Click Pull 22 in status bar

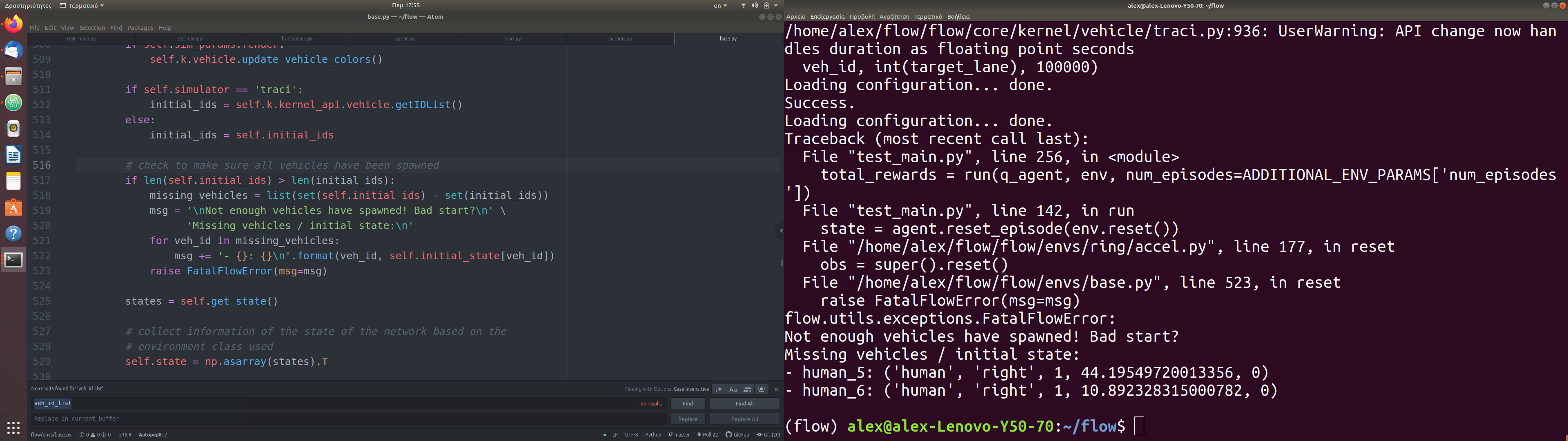click(x=707, y=434)
